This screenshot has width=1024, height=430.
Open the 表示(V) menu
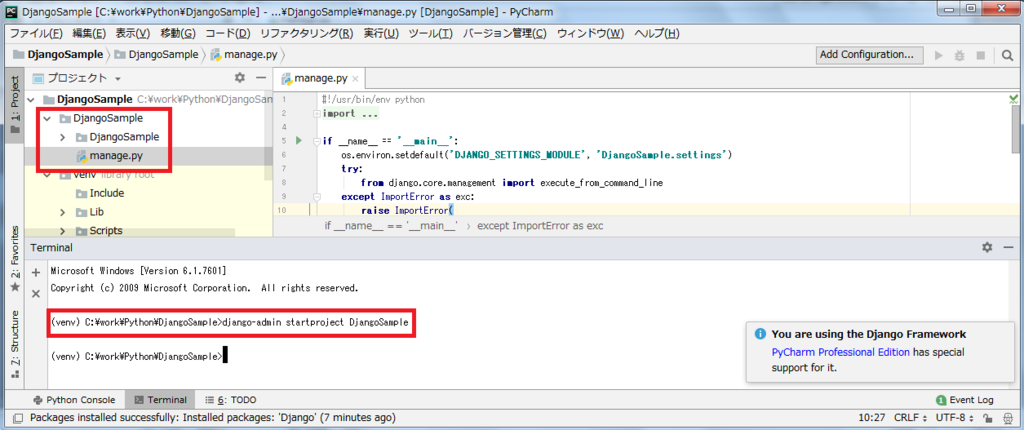(133, 33)
